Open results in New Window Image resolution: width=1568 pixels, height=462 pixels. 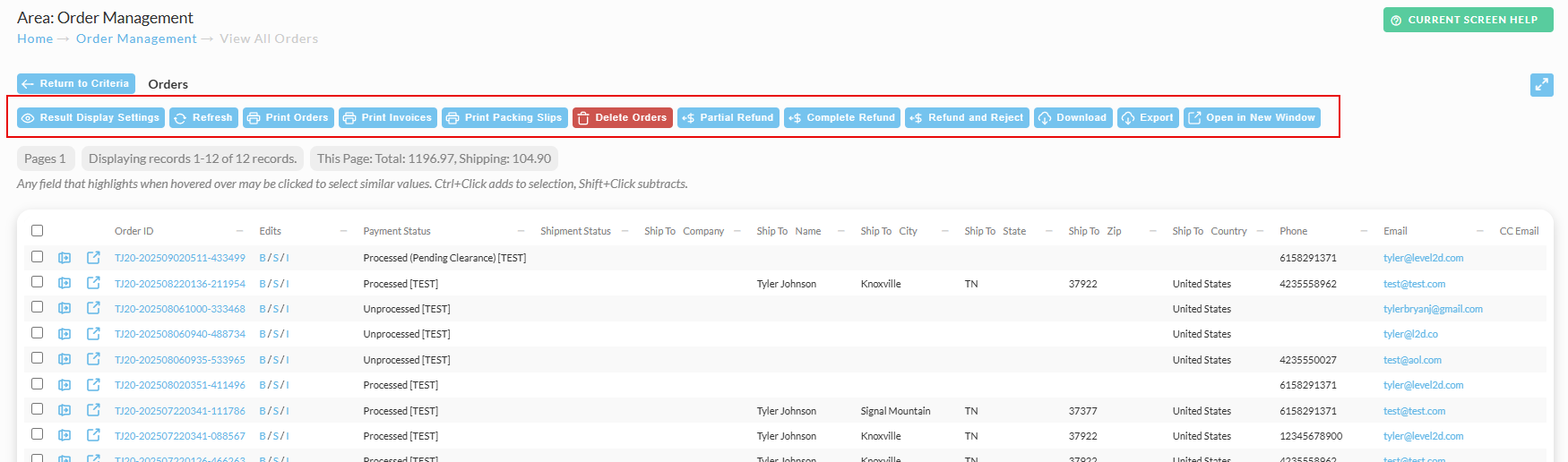[1252, 117]
